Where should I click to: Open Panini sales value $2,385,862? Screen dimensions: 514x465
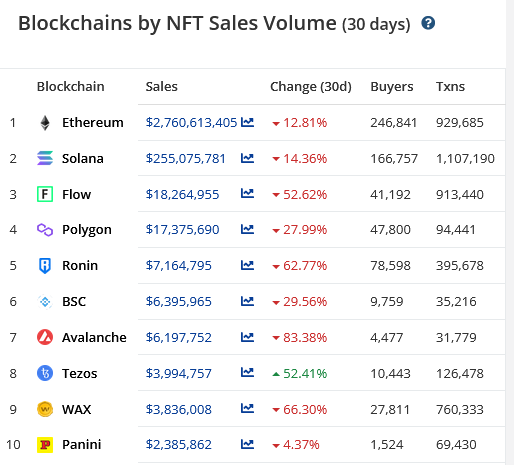pyautogui.click(x=178, y=445)
